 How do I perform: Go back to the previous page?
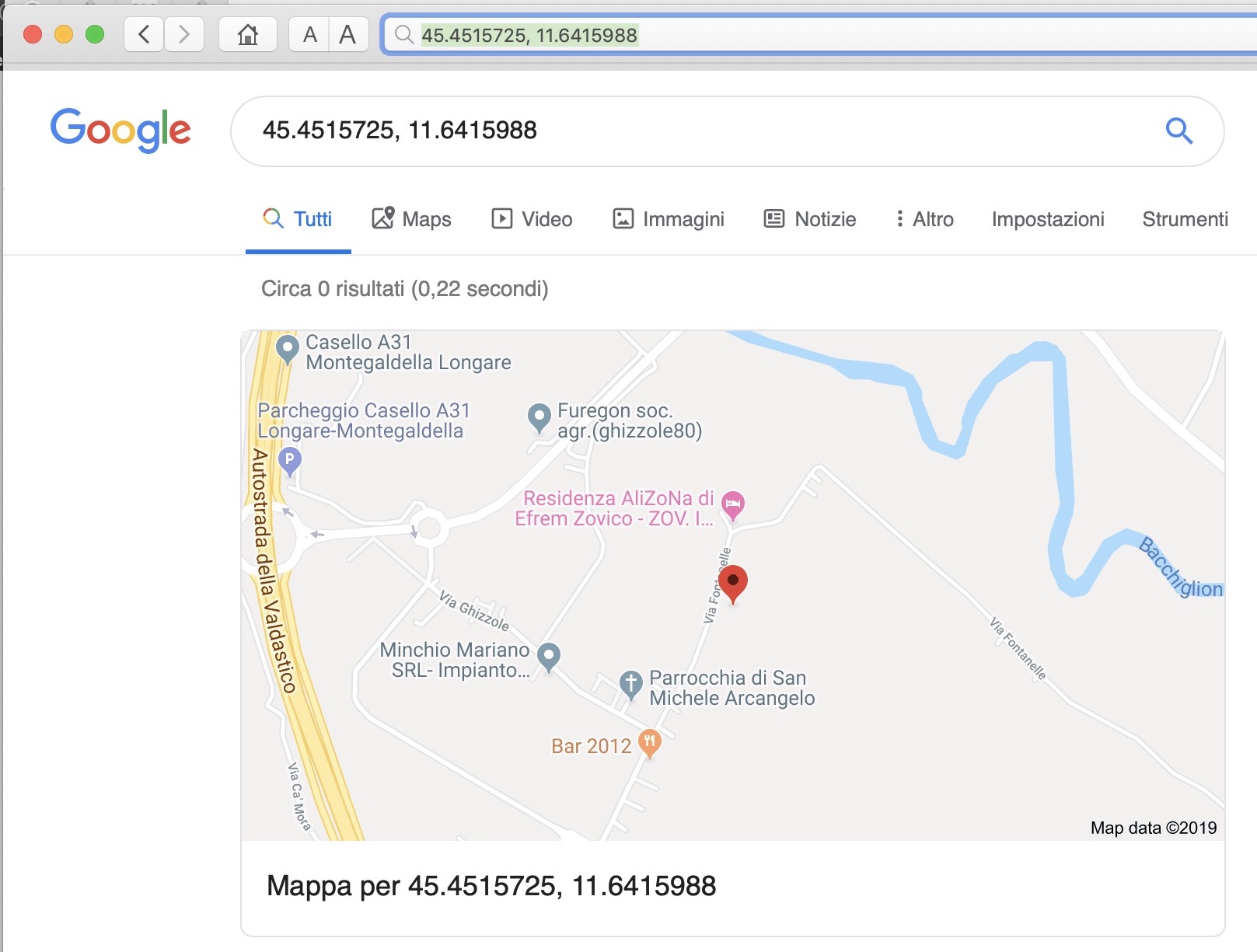144,34
